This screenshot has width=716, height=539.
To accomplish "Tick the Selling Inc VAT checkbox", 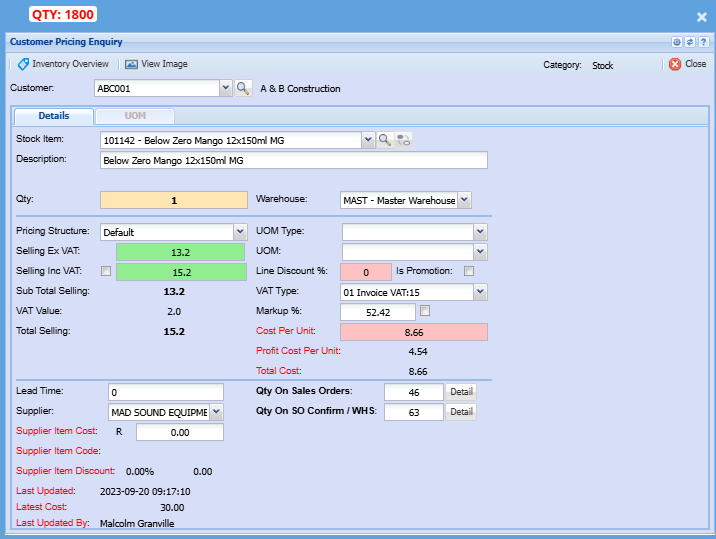I will click(x=106, y=271).
